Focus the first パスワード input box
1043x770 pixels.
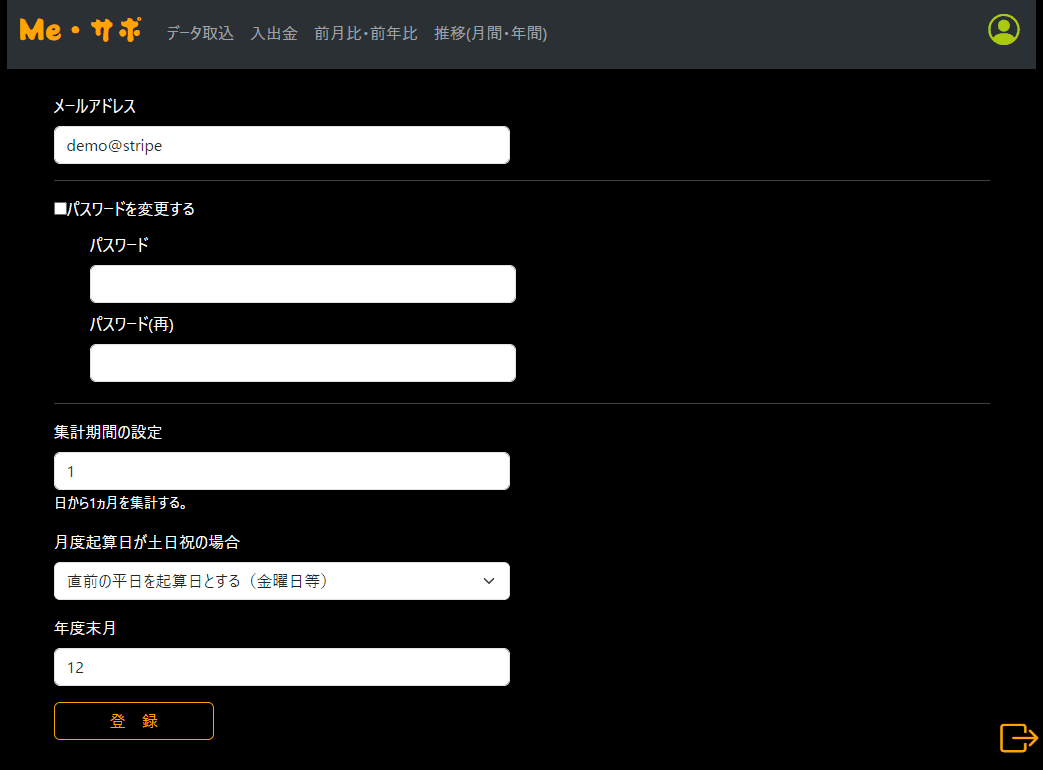pos(302,284)
